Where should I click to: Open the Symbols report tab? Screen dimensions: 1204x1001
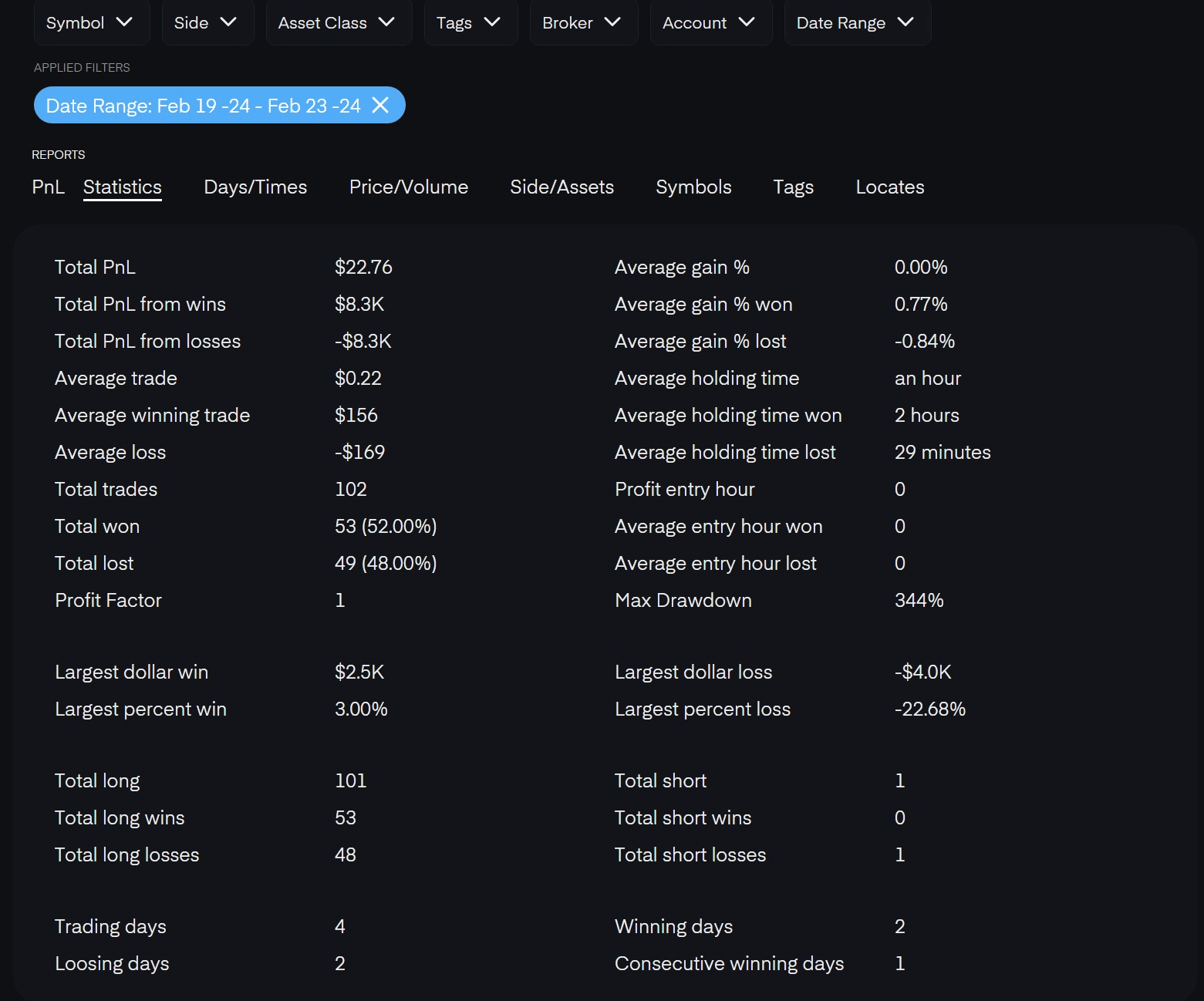point(693,187)
